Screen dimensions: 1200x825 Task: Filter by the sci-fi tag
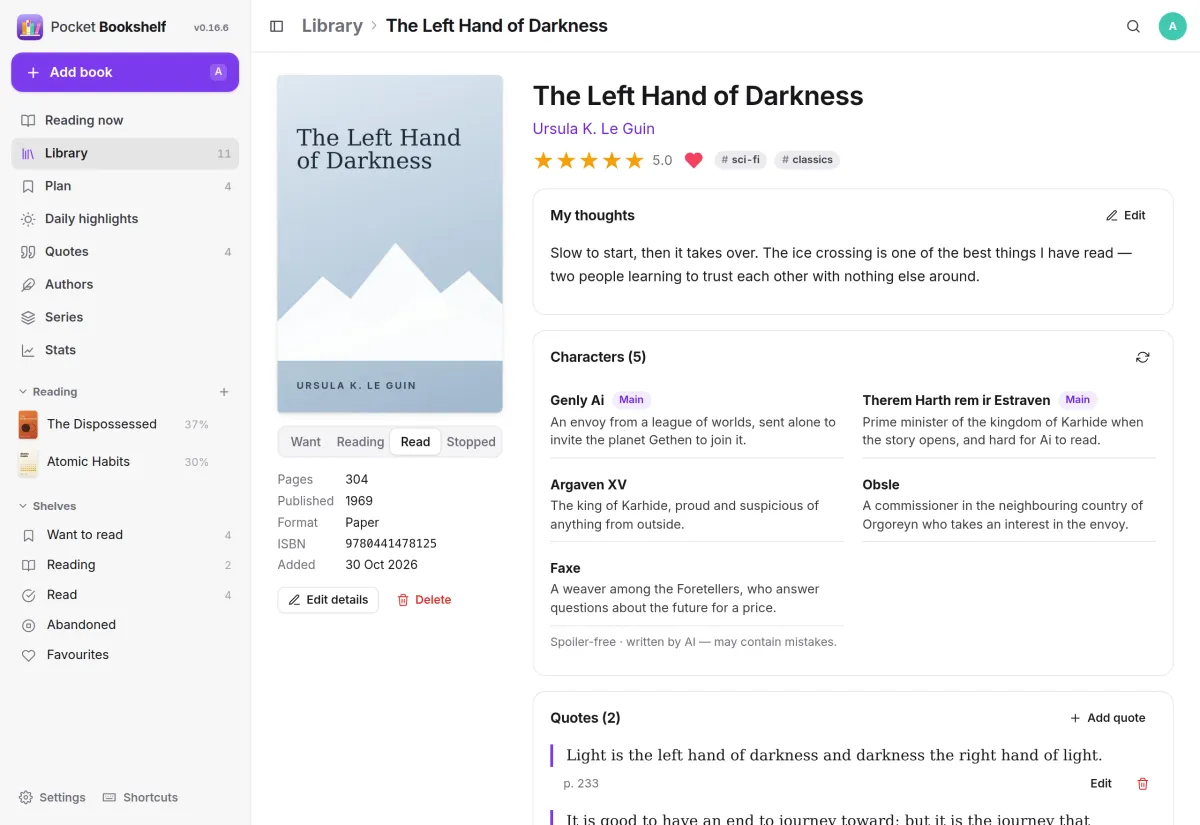740,160
